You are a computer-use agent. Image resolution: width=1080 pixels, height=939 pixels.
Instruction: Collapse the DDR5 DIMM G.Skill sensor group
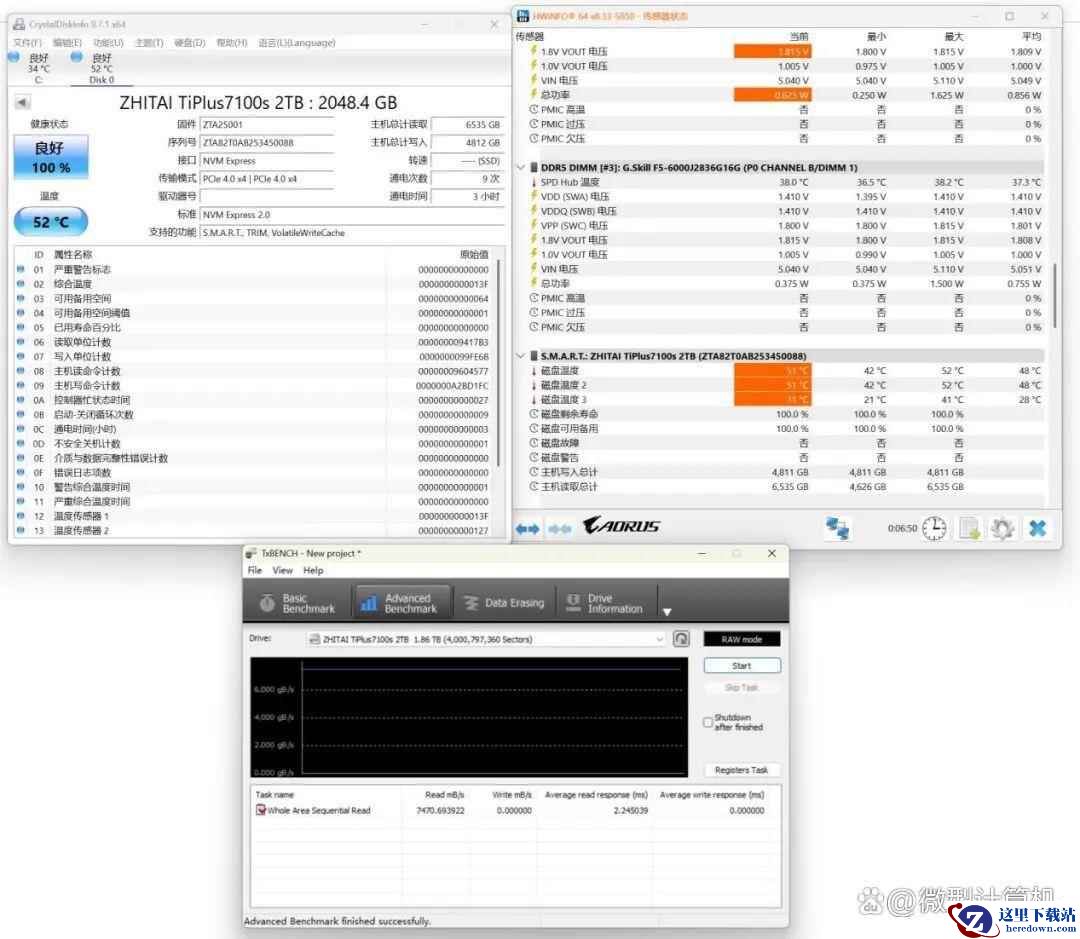[520, 167]
